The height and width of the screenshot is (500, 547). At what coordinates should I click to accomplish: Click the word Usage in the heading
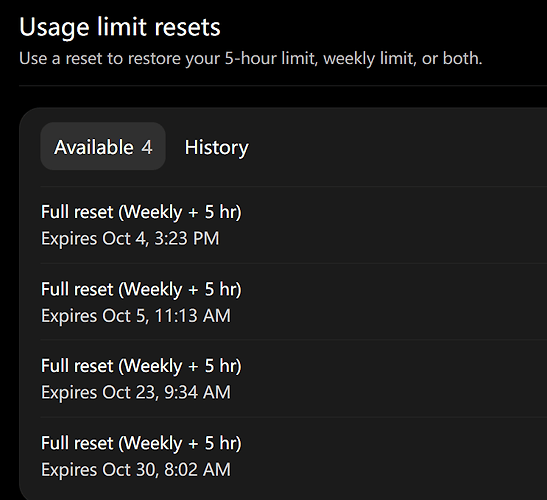(54, 28)
